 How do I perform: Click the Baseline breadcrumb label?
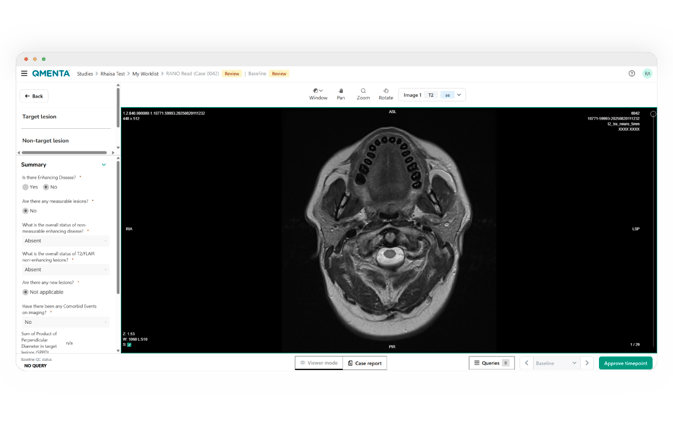pyautogui.click(x=257, y=74)
